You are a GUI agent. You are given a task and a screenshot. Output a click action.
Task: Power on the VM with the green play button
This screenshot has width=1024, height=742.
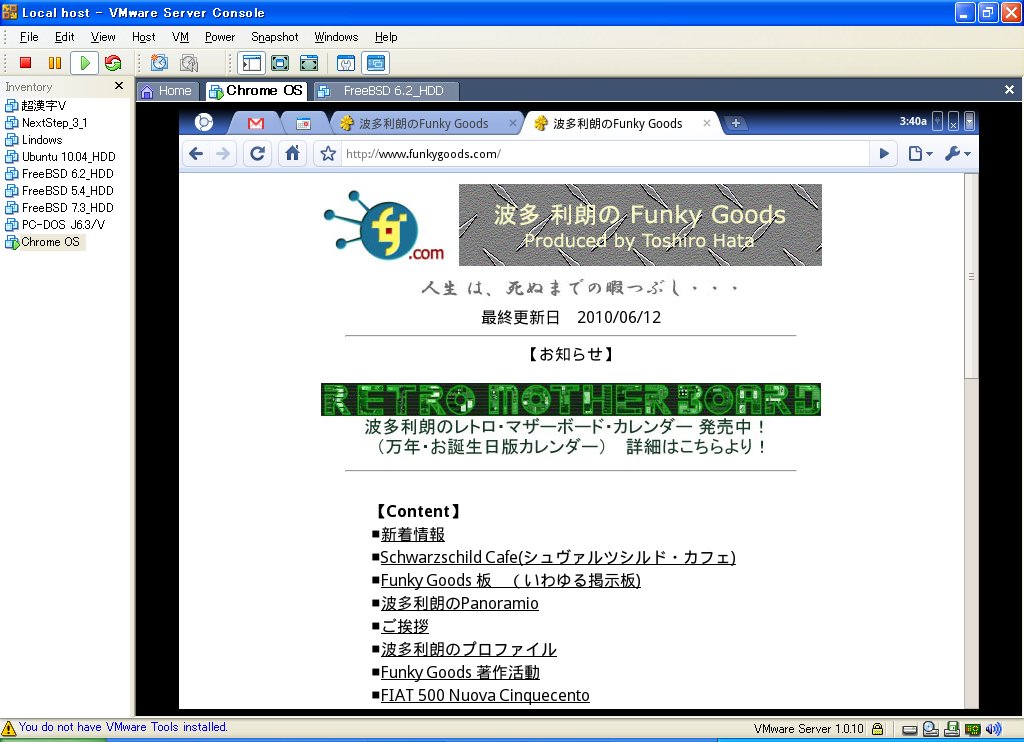coord(84,63)
